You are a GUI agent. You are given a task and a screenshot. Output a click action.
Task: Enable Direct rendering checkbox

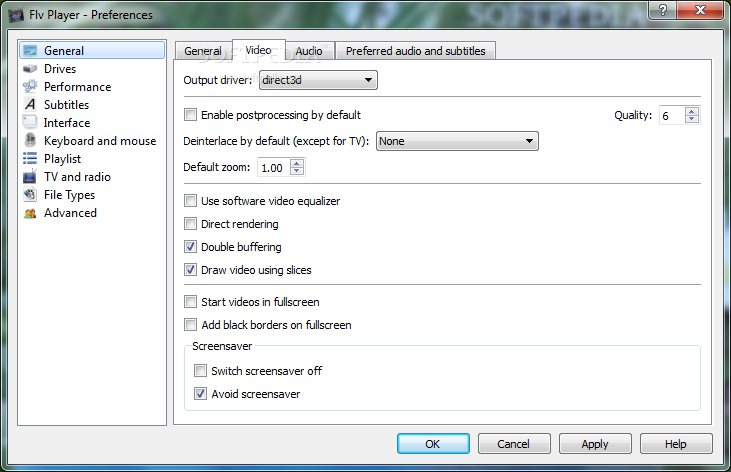click(x=190, y=224)
